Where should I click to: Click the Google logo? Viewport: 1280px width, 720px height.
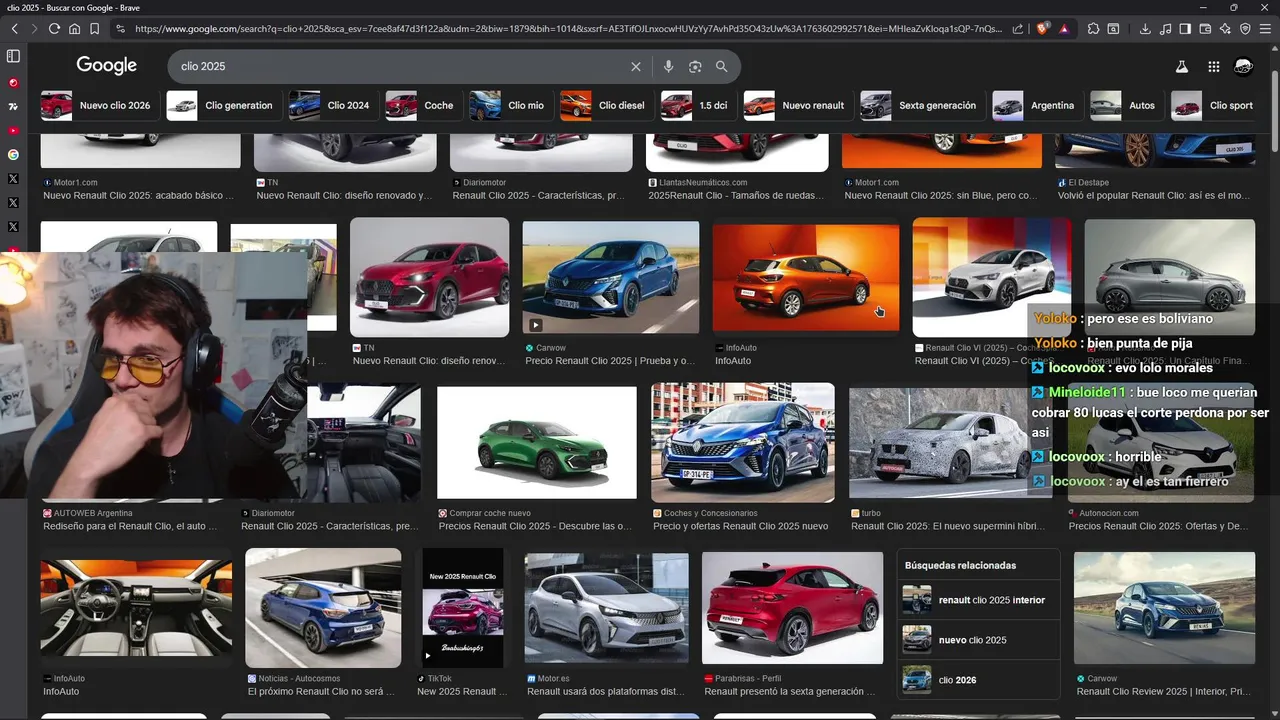pos(107,66)
